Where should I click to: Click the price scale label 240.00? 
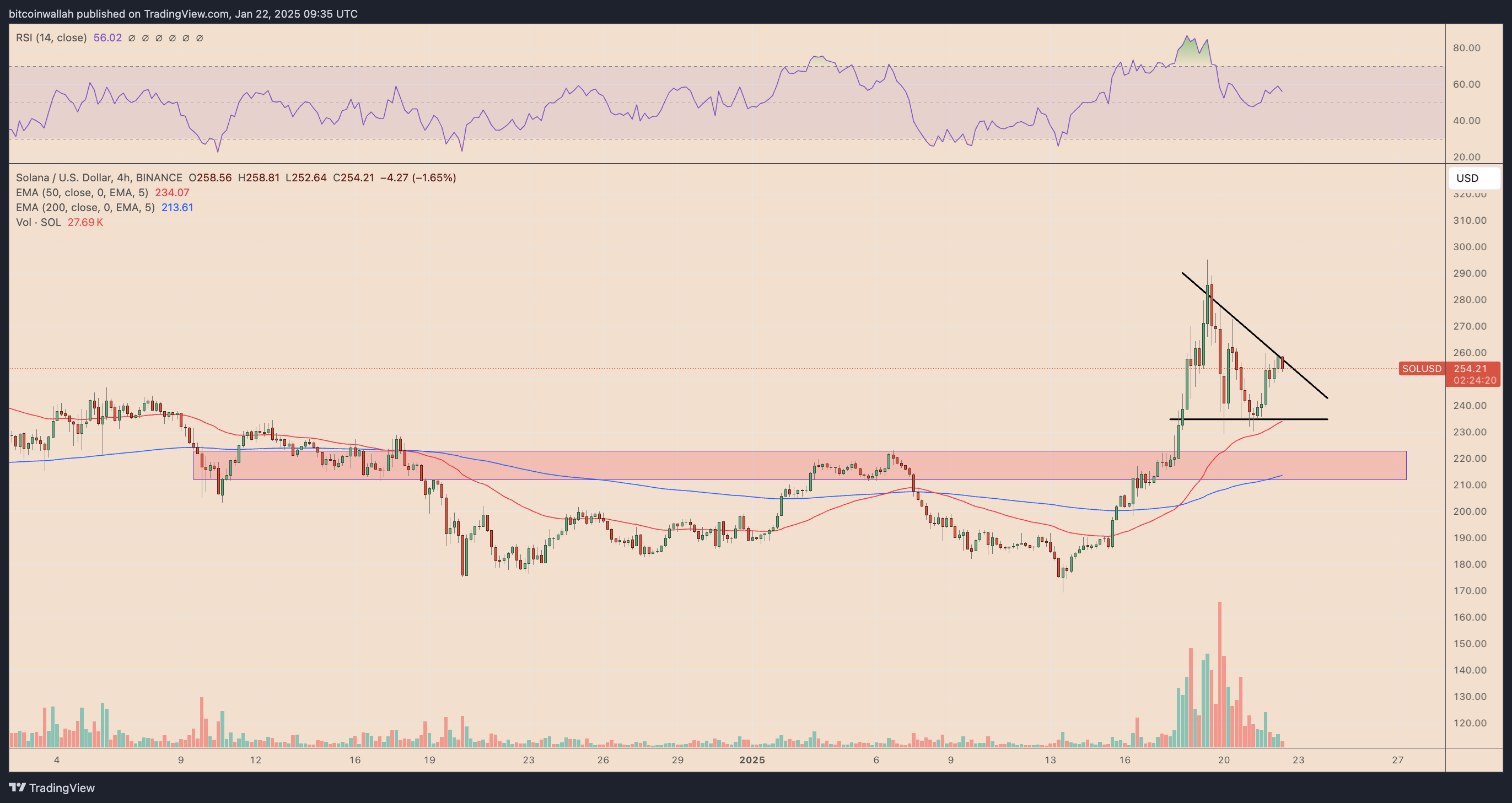pos(1470,406)
